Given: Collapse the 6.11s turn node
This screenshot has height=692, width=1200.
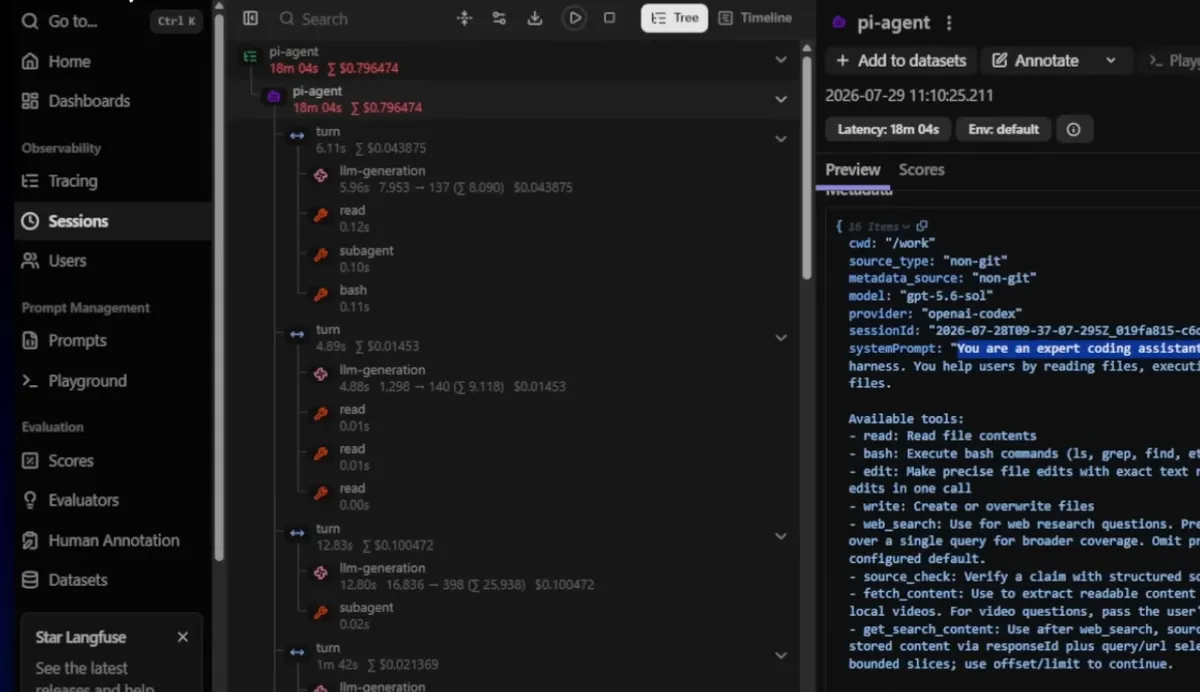Looking at the screenshot, I should tap(781, 139).
